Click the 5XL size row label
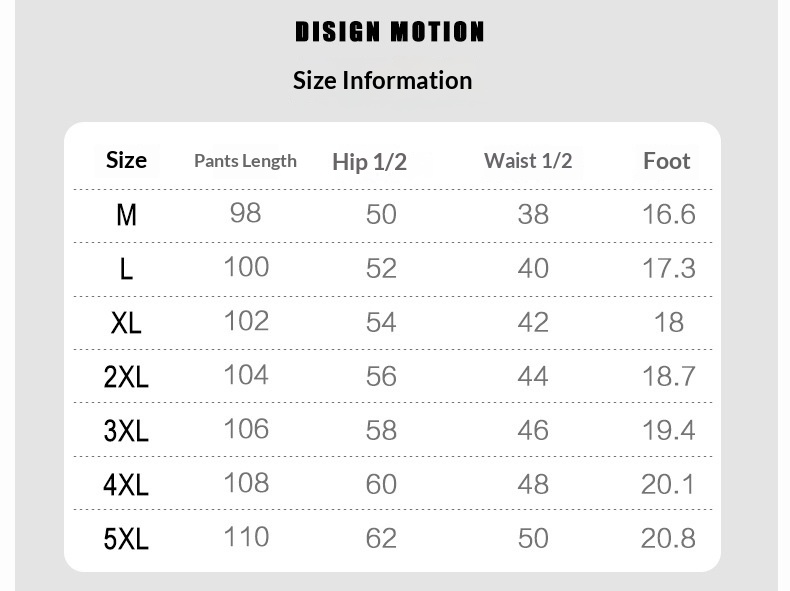Screen dimensions: 790x591 click(x=126, y=539)
